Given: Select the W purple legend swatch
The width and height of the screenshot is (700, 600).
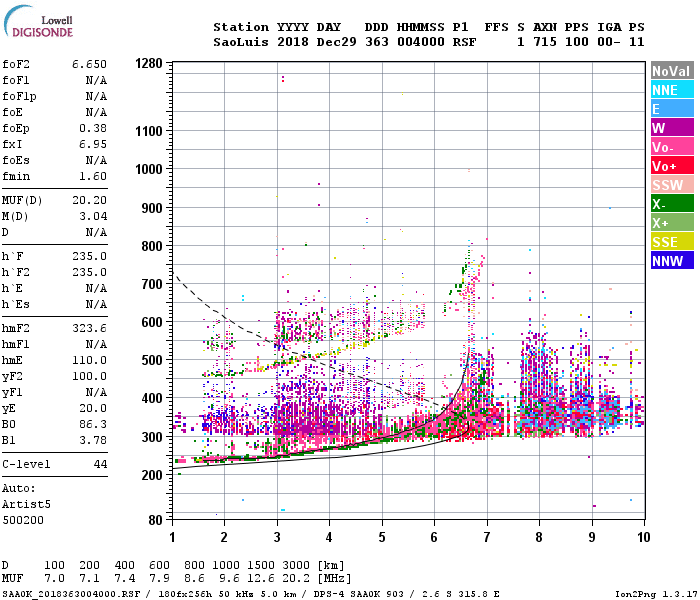Looking at the screenshot, I should (672, 128).
